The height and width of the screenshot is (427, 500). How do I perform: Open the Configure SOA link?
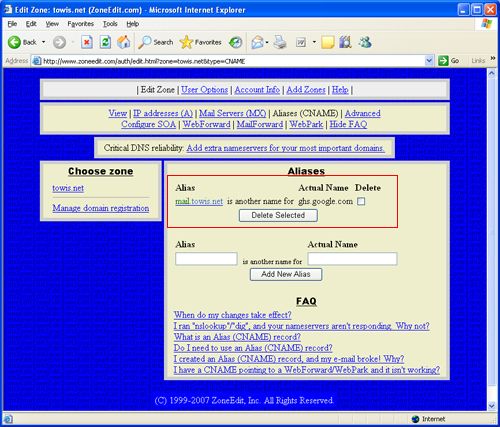click(x=149, y=124)
